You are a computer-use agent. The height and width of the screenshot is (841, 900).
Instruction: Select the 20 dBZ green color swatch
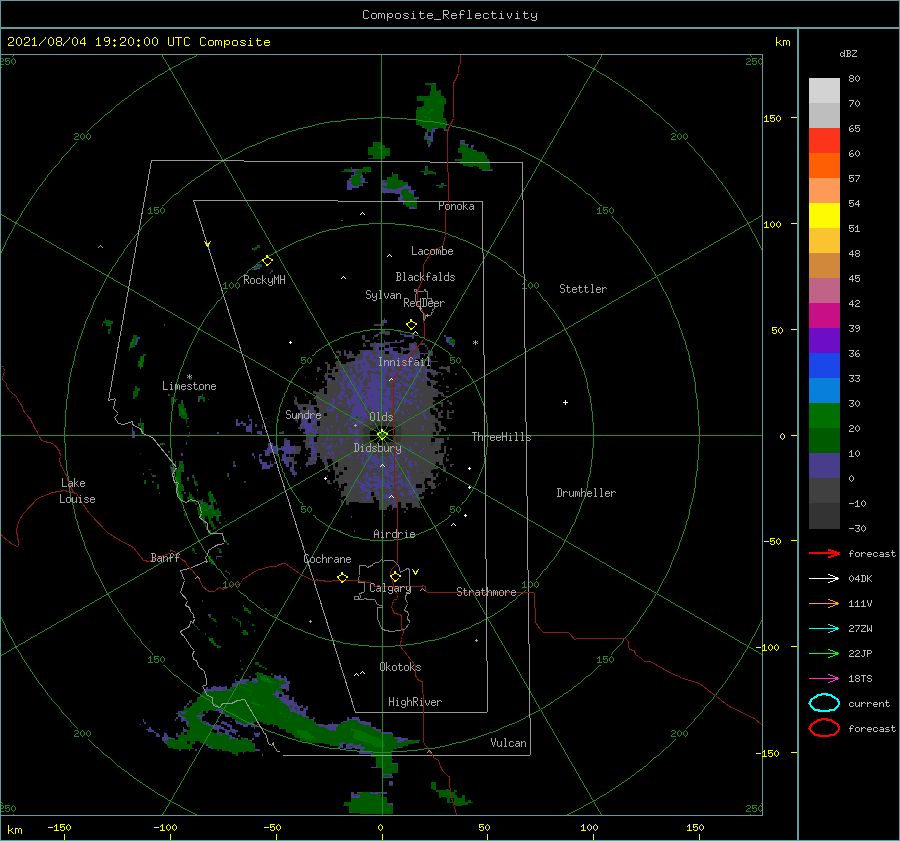(824, 416)
